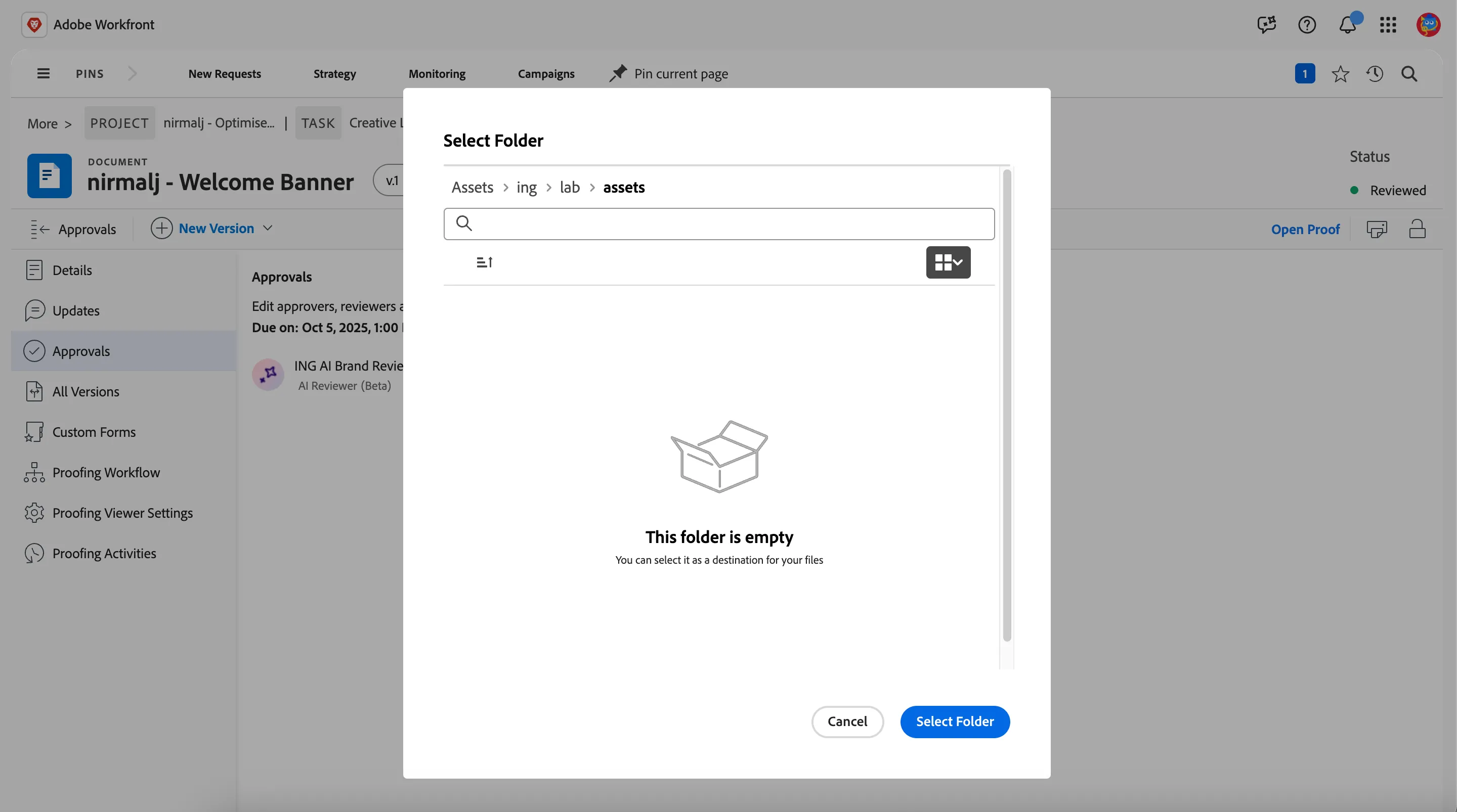The image size is (1457, 812).
Task: Click the blue pinned count badge
Action: point(1304,73)
